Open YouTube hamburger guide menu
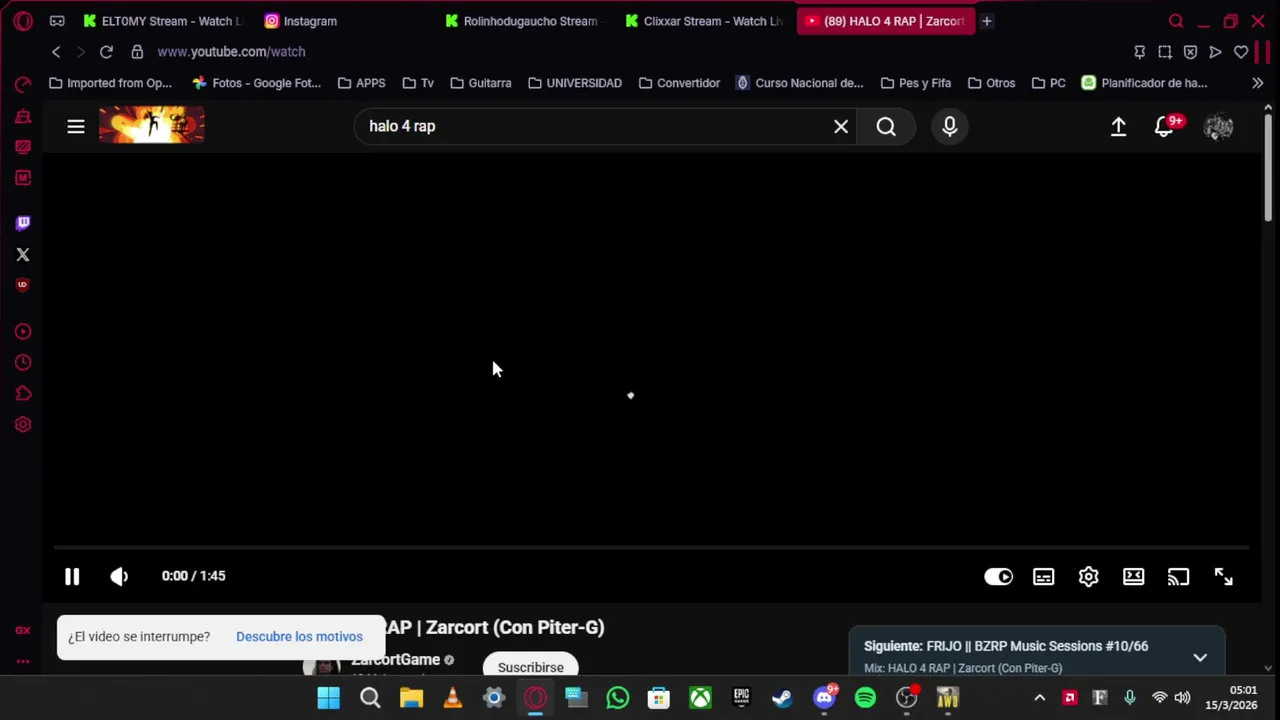Image resolution: width=1280 pixels, height=720 pixels. pyautogui.click(x=76, y=126)
